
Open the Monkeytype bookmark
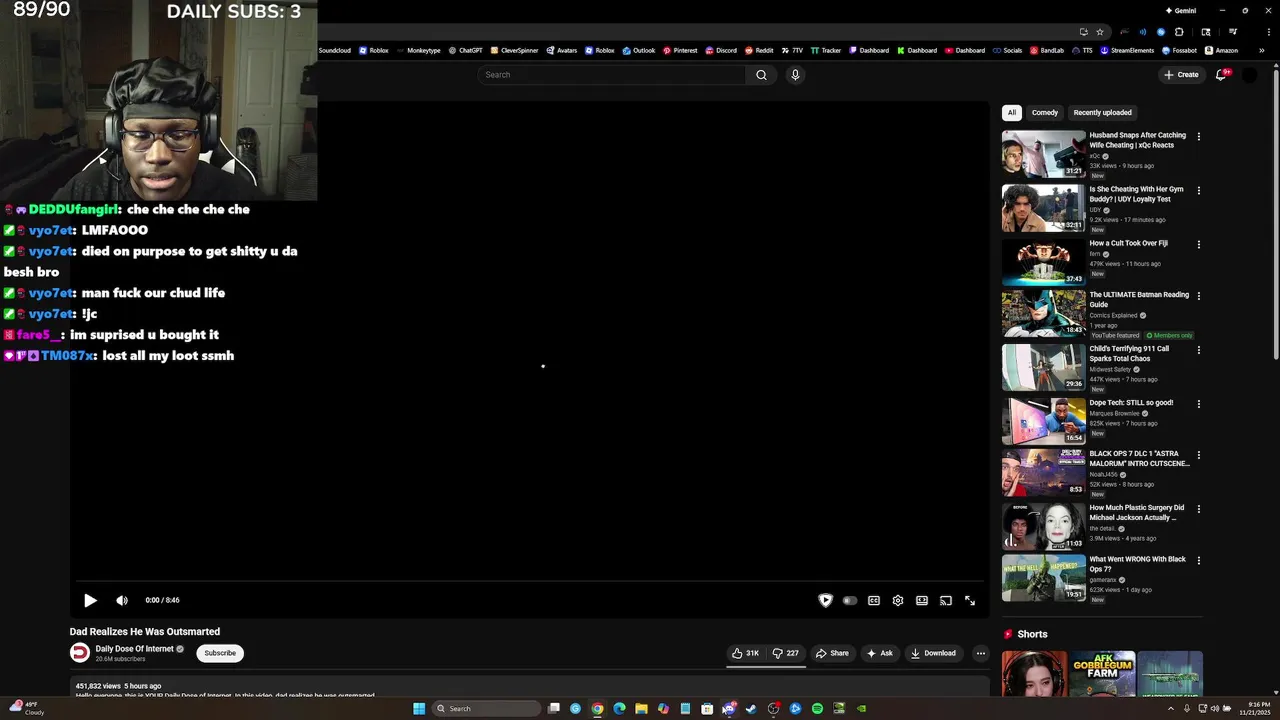[x=418, y=50]
